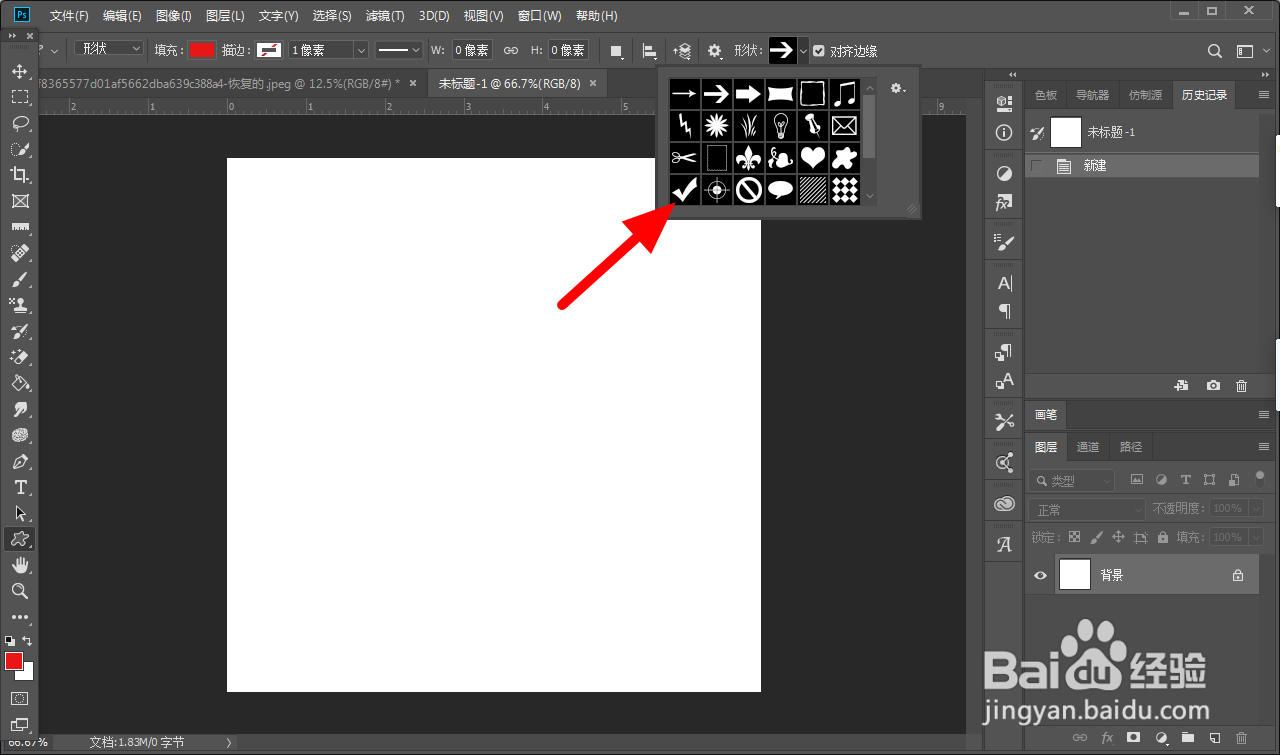Image resolution: width=1280 pixels, height=755 pixels.
Task: Open the stroke line style dropdown
Action: 399,50
